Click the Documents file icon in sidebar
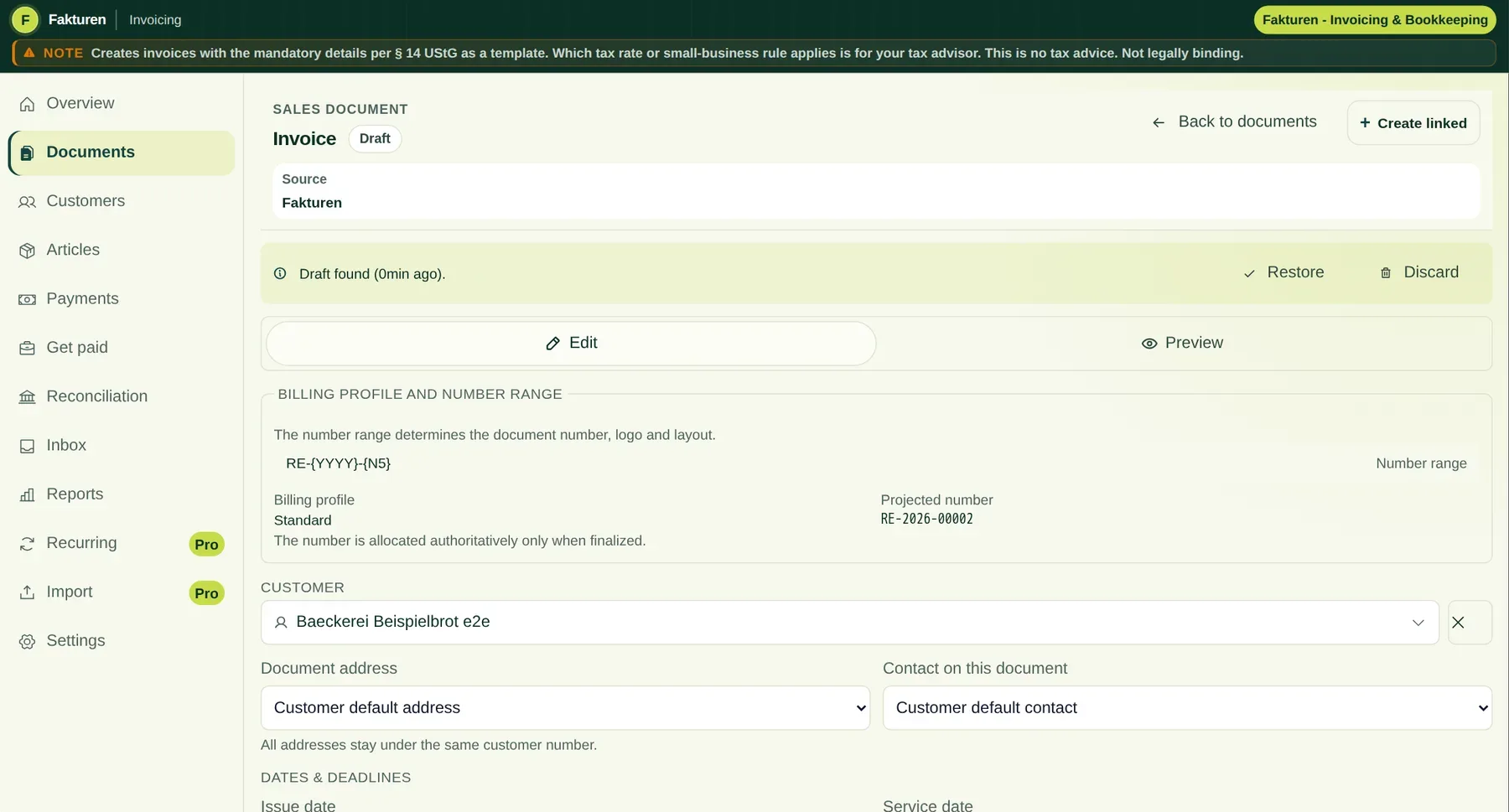The height and width of the screenshot is (812, 1509). click(x=27, y=153)
